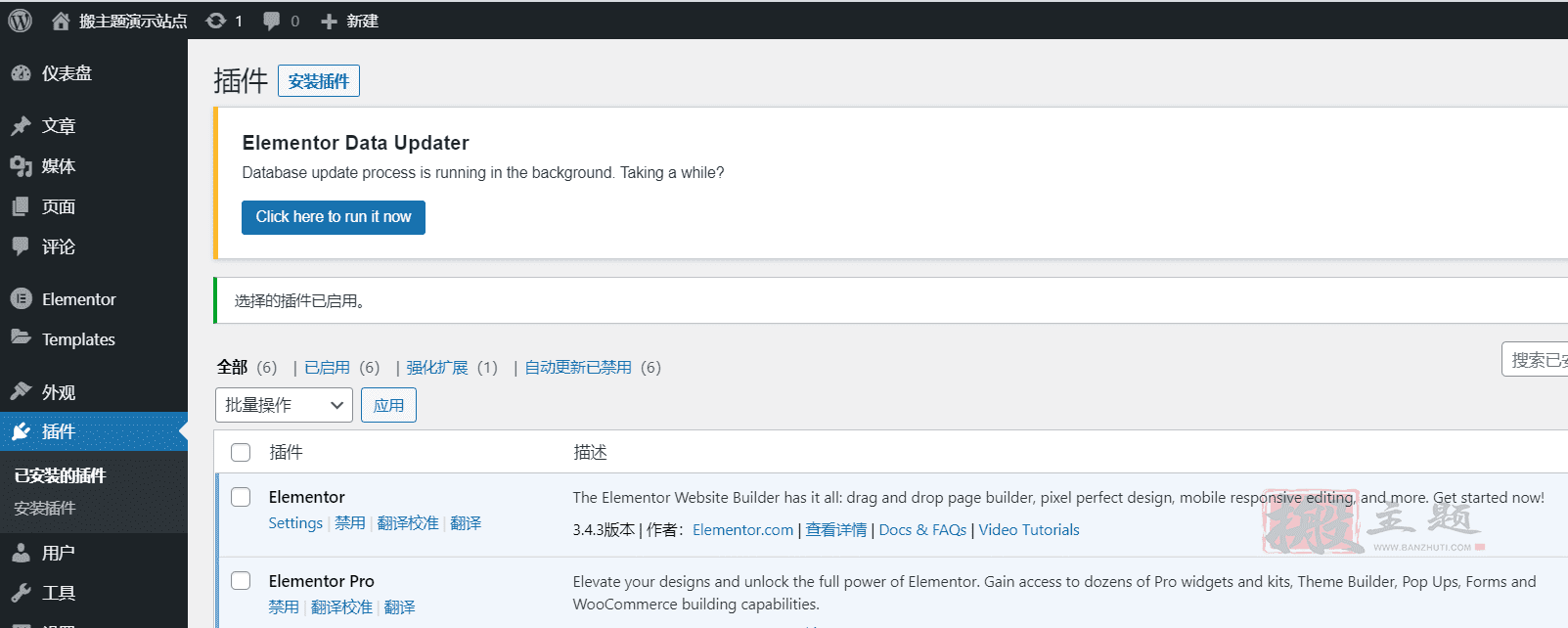Open the 批量操作 bulk actions dropdown
The image size is (1568, 628).
pos(284,405)
